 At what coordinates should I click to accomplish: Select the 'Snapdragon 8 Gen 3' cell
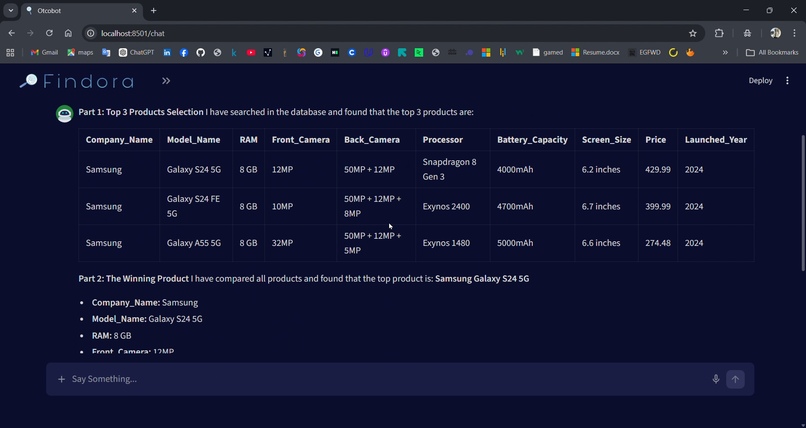[x=452, y=170]
